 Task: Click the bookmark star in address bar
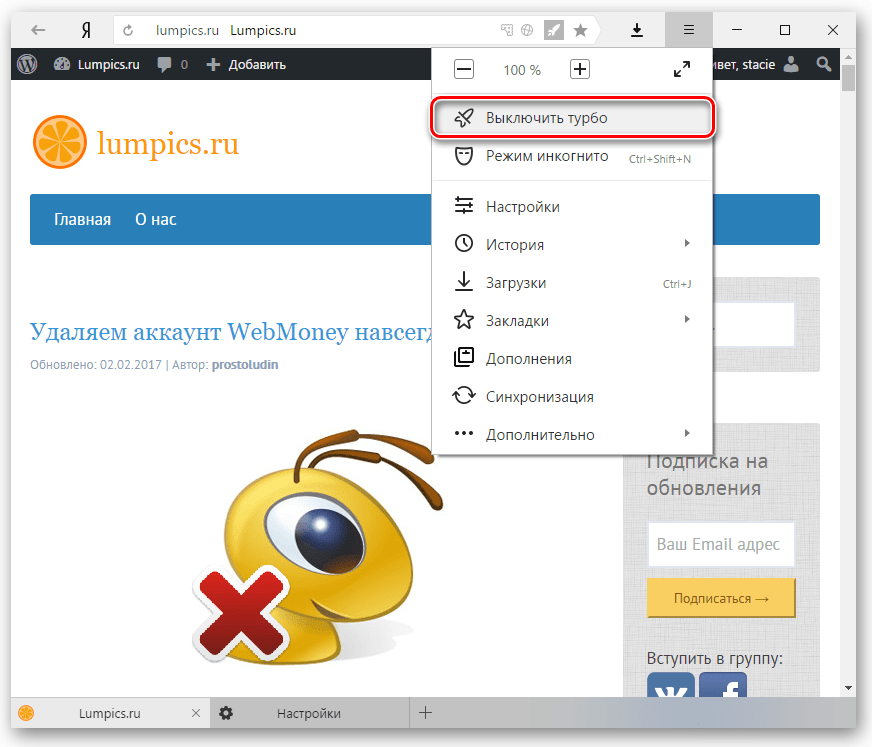point(580,30)
